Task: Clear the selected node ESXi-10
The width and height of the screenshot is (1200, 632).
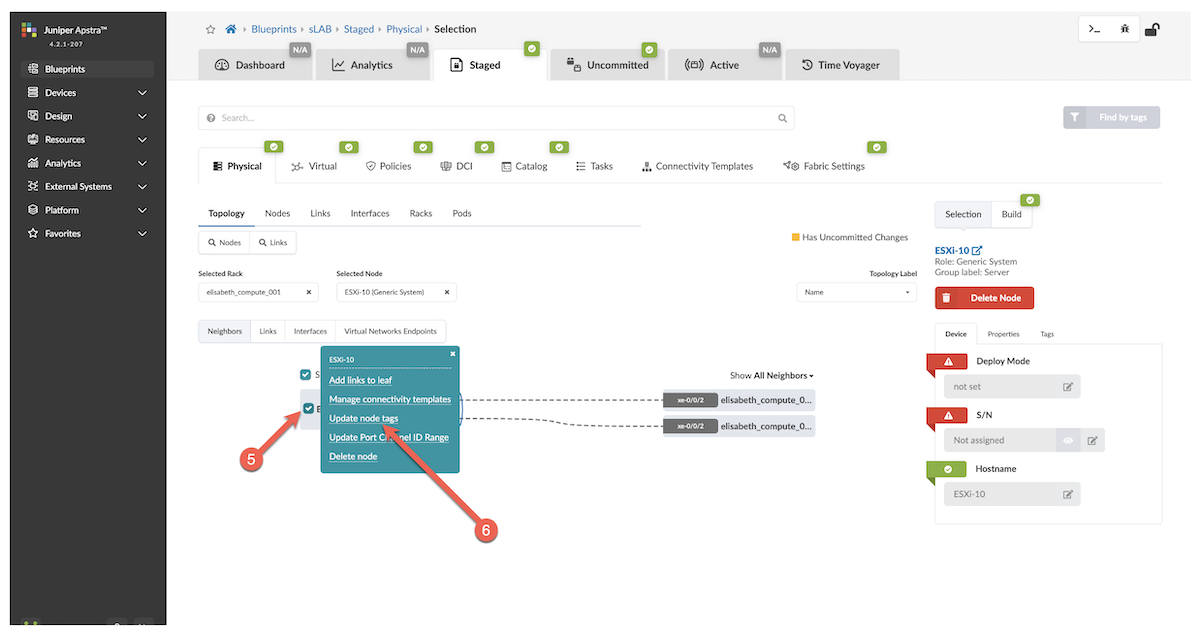Action: click(x=446, y=293)
